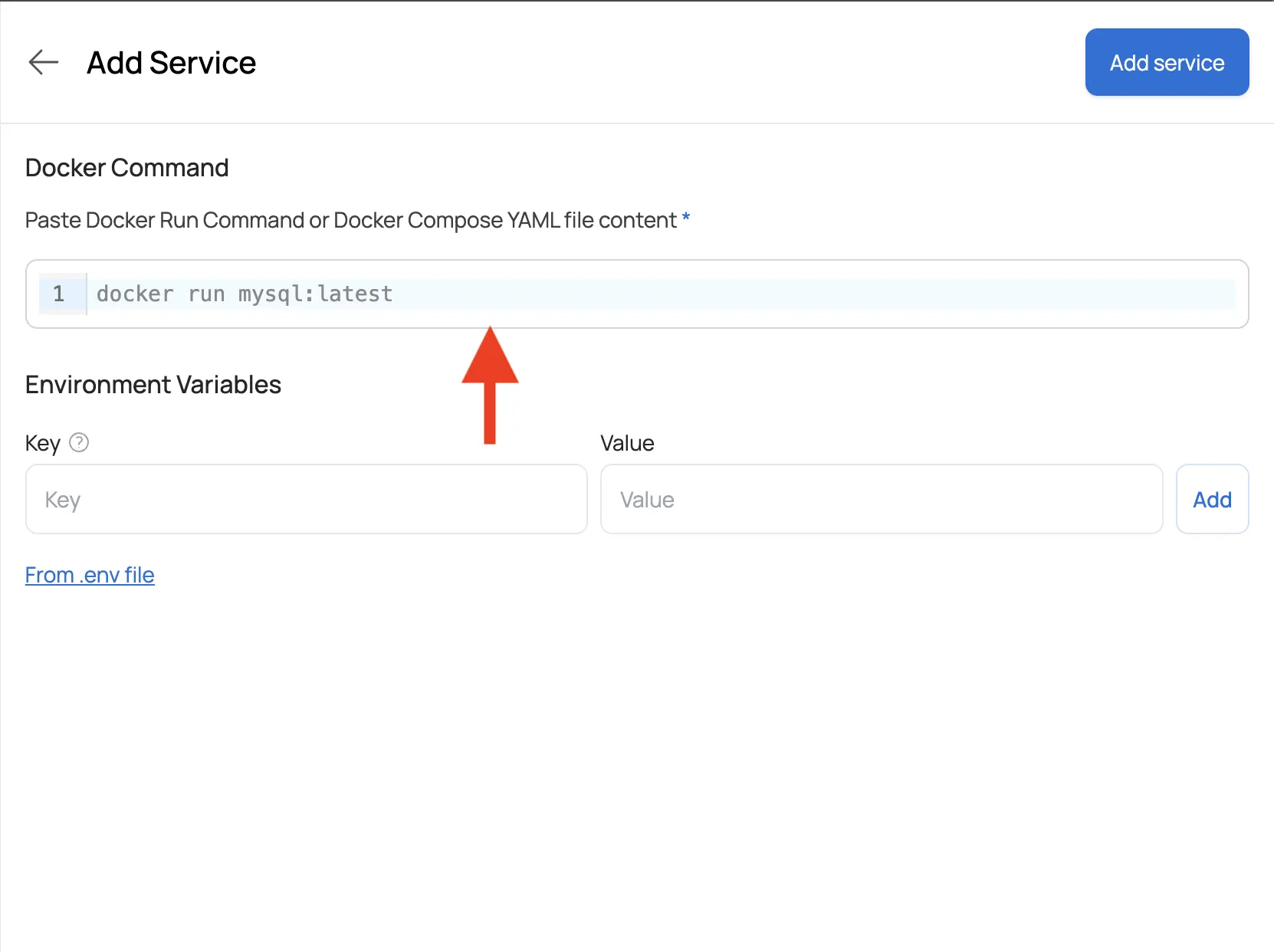
Task: Click the Key field label
Action: [42, 443]
